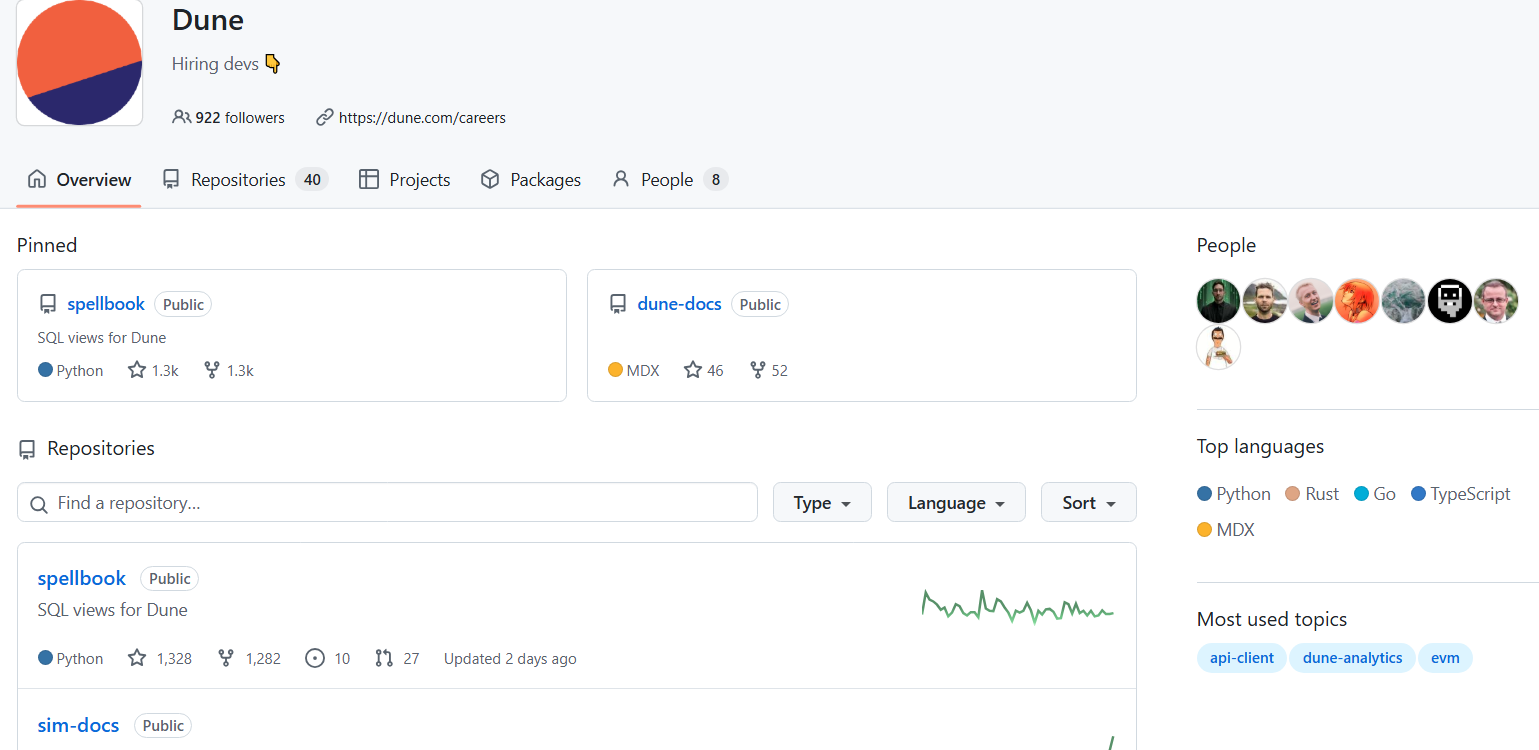1539x750 pixels.
Task: Open the Sort dropdown menu
Action: pyautogui.click(x=1088, y=502)
